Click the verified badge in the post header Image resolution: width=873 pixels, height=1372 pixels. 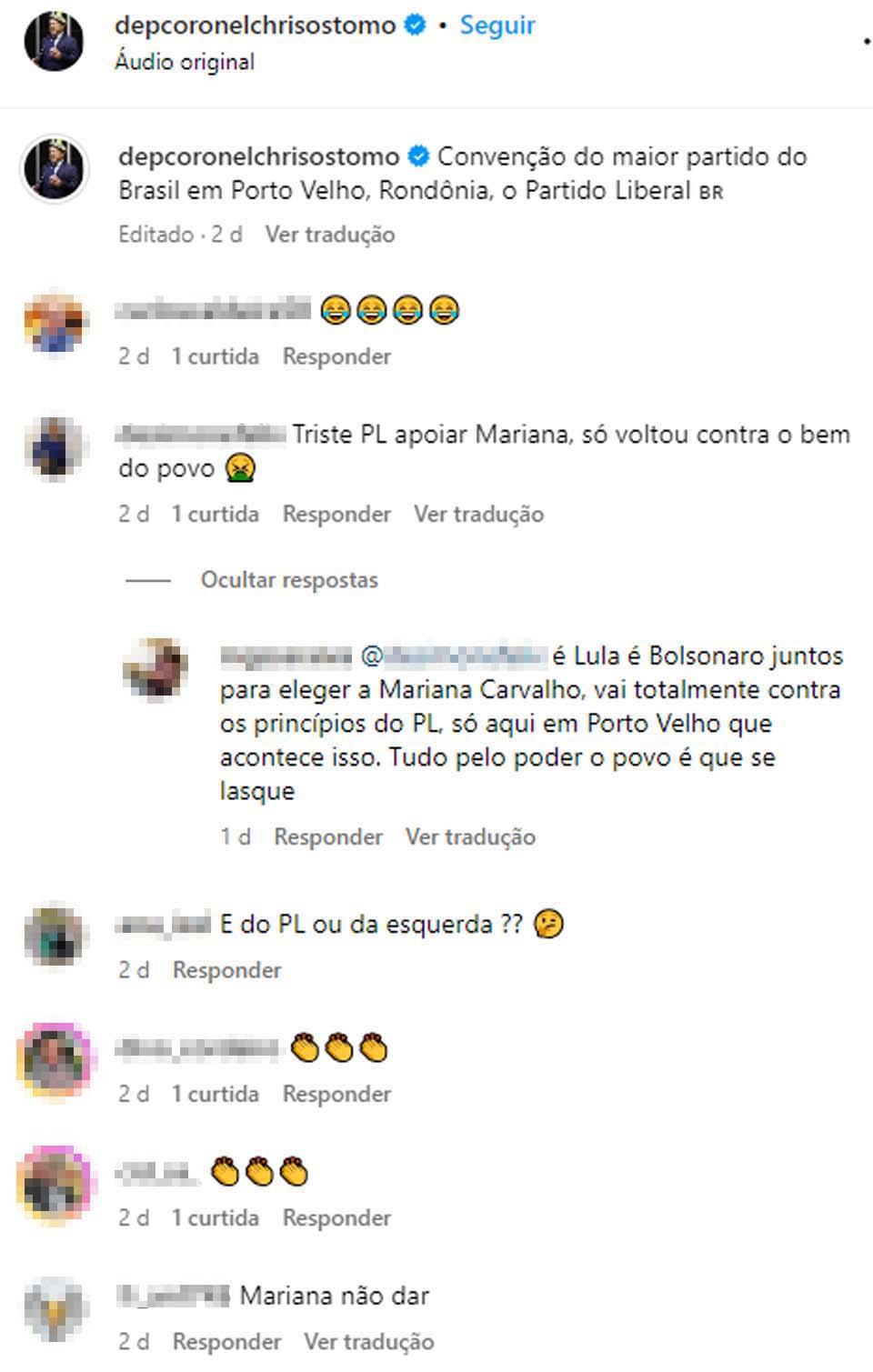[x=415, y=25]
